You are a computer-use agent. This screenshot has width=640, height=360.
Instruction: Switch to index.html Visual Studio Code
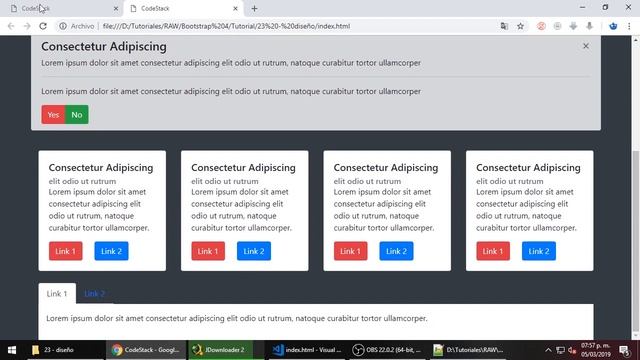[x=307, y=350]
